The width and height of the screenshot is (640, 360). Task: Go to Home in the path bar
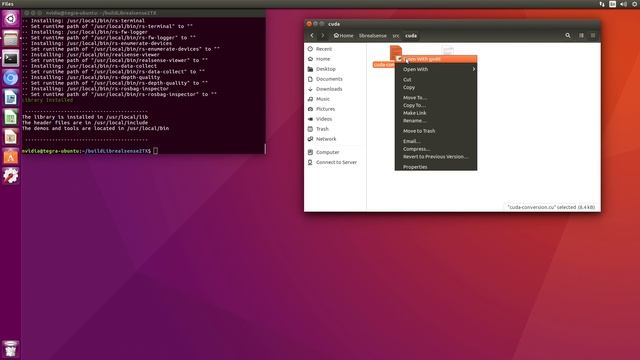343,36
